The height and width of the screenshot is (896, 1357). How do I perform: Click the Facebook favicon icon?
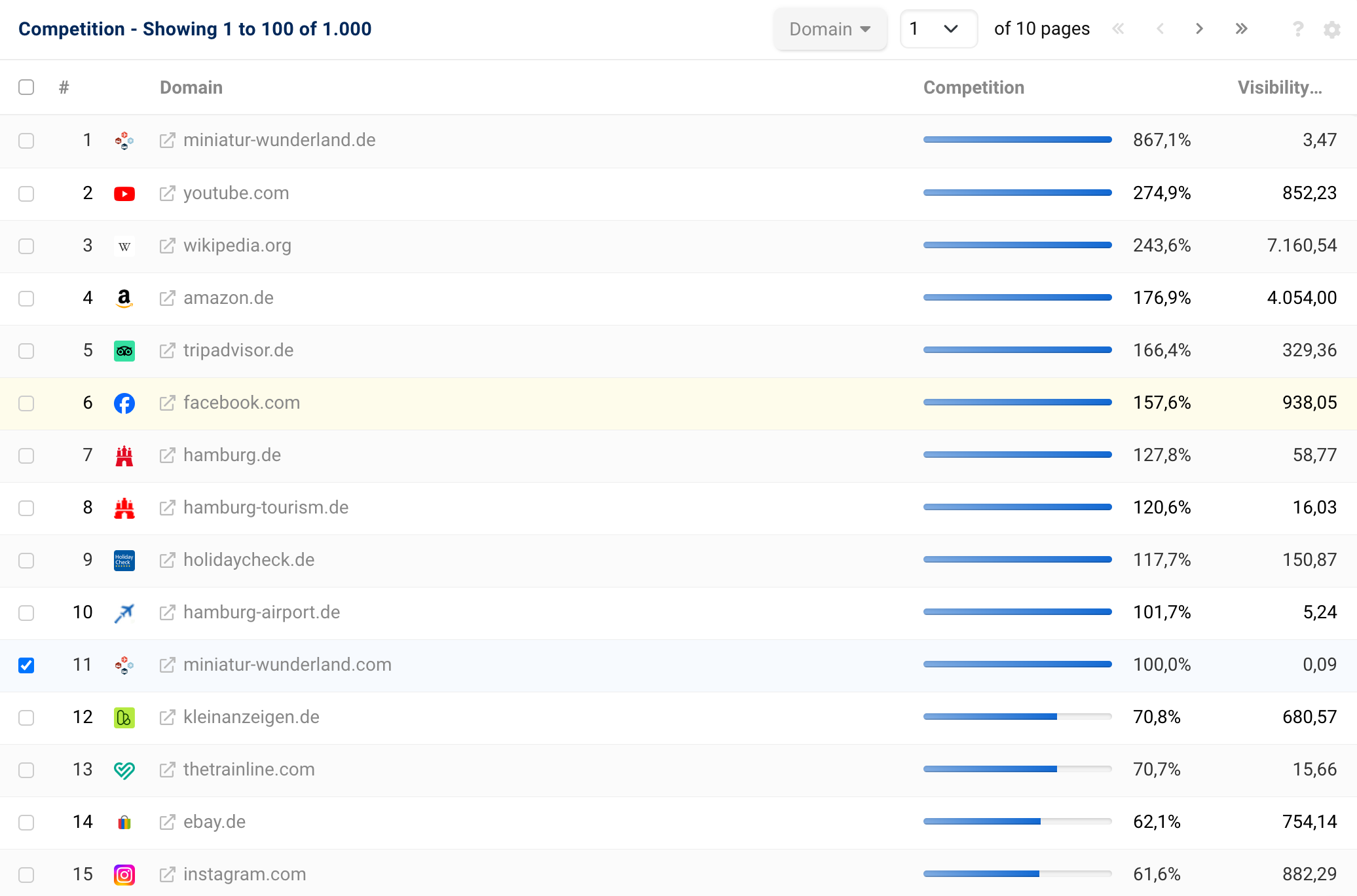point(124,402)
